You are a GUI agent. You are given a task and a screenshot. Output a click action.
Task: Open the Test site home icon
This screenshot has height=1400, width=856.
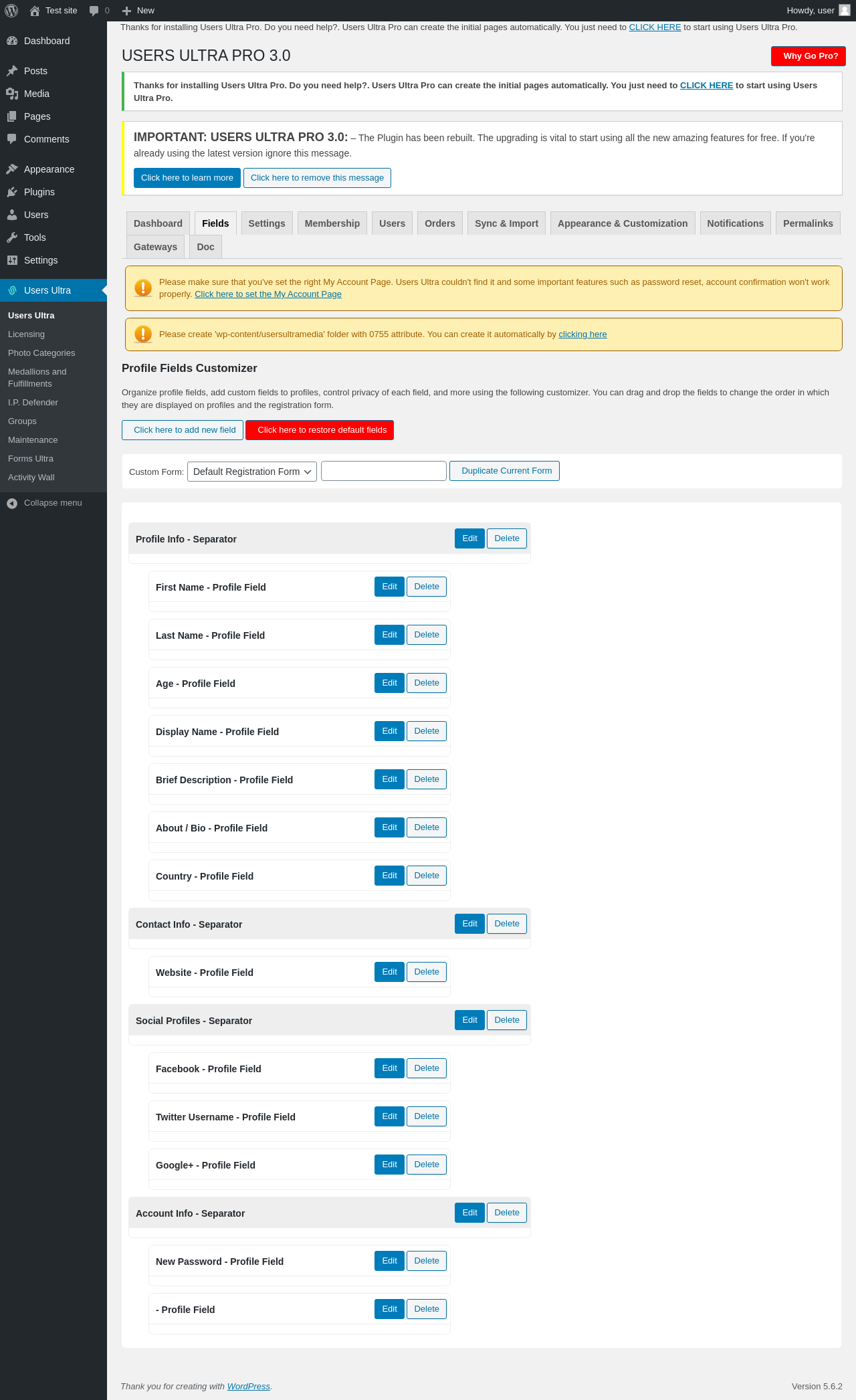[x=35, y=11]
